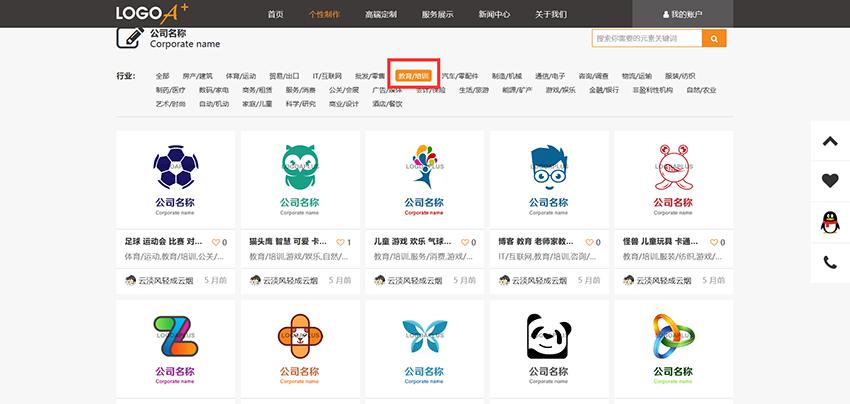
Task: Select the 全部 industry filter
Action: pyautogui.click(x=163, y=76)
